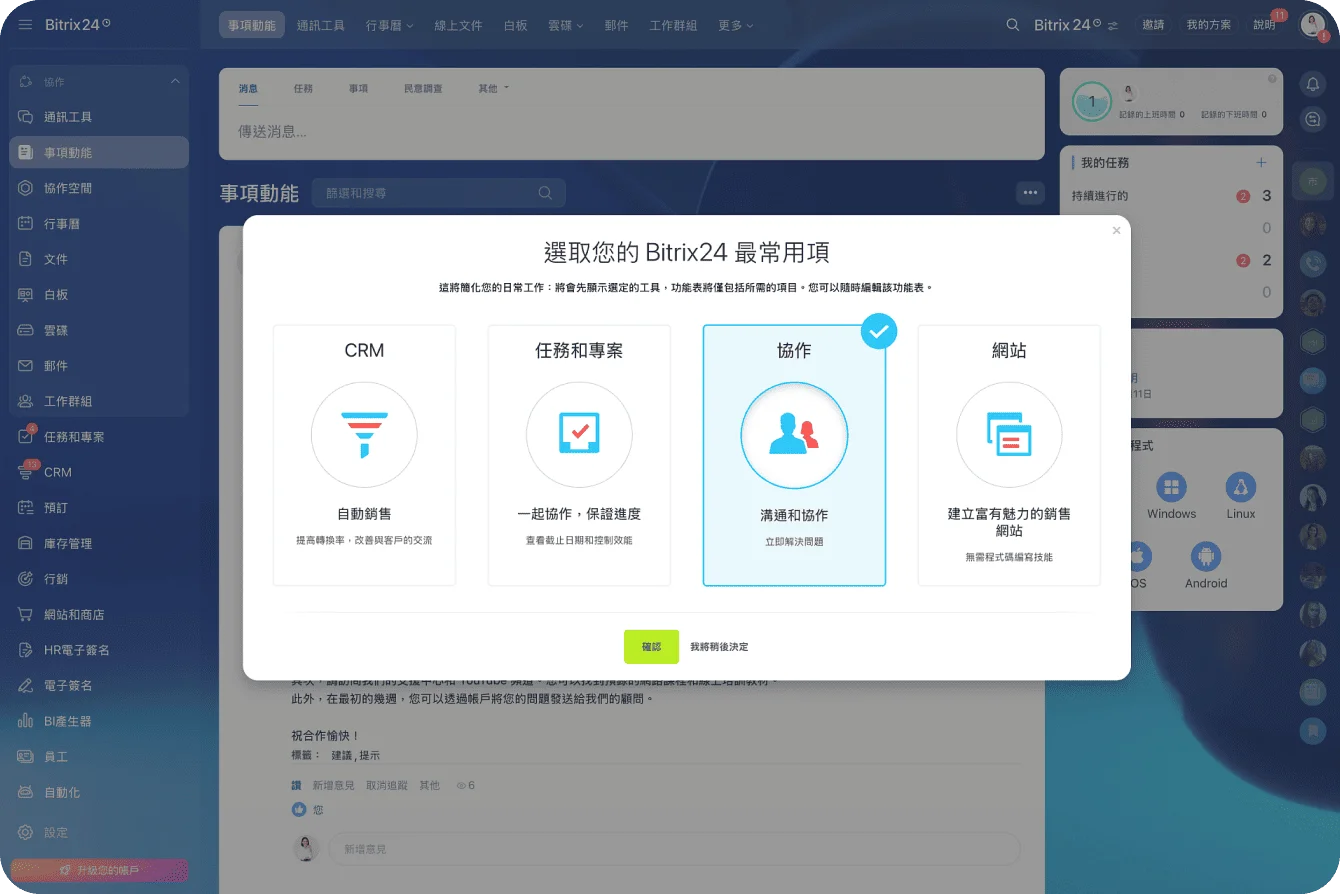Click the work-time circular progress indicator
This screenshot has height=894, width=1340.
tap(1092, 101)
